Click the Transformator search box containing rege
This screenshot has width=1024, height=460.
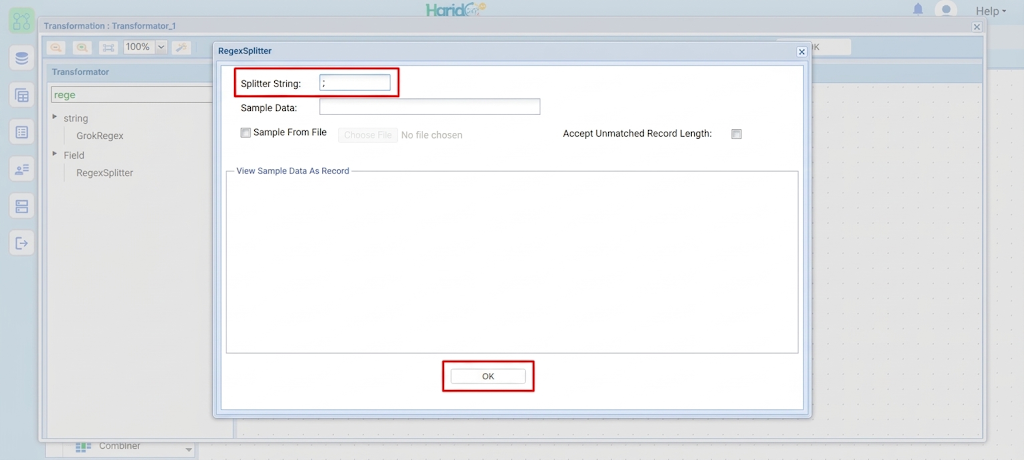[134, 95]
